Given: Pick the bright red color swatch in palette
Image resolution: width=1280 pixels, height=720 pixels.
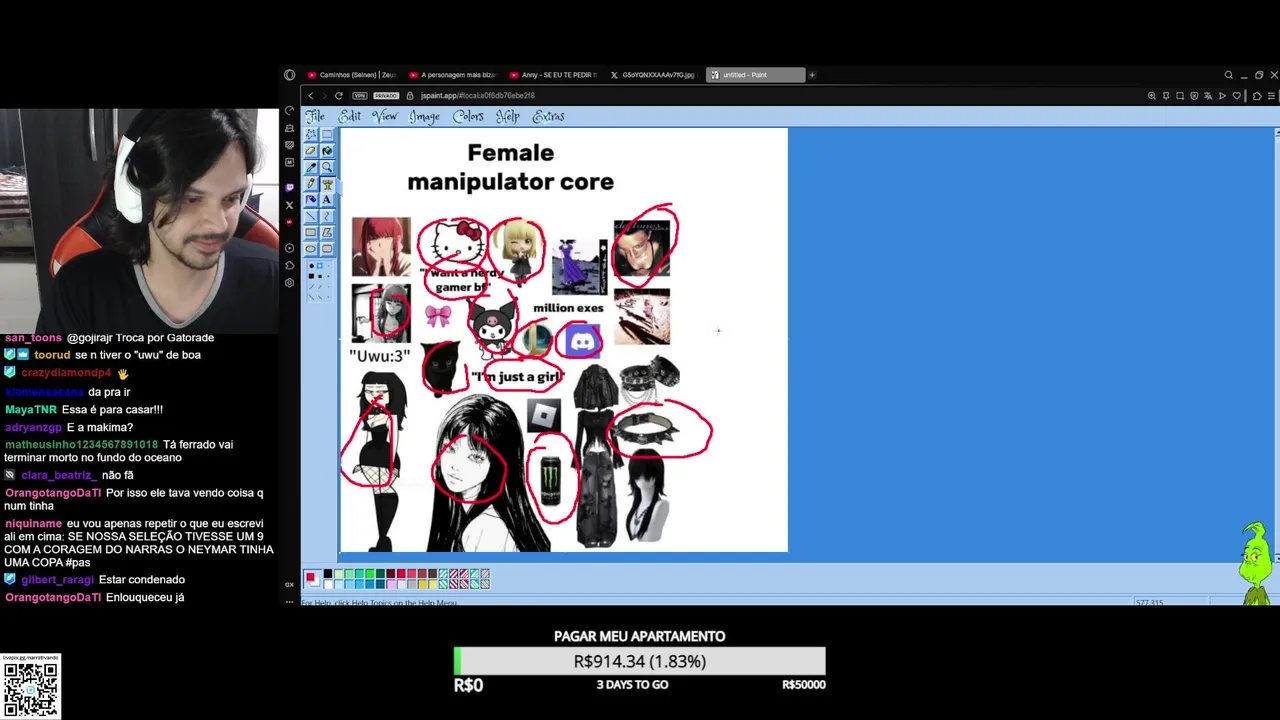Looking at the screenshot, I should [x=401, y=573].
